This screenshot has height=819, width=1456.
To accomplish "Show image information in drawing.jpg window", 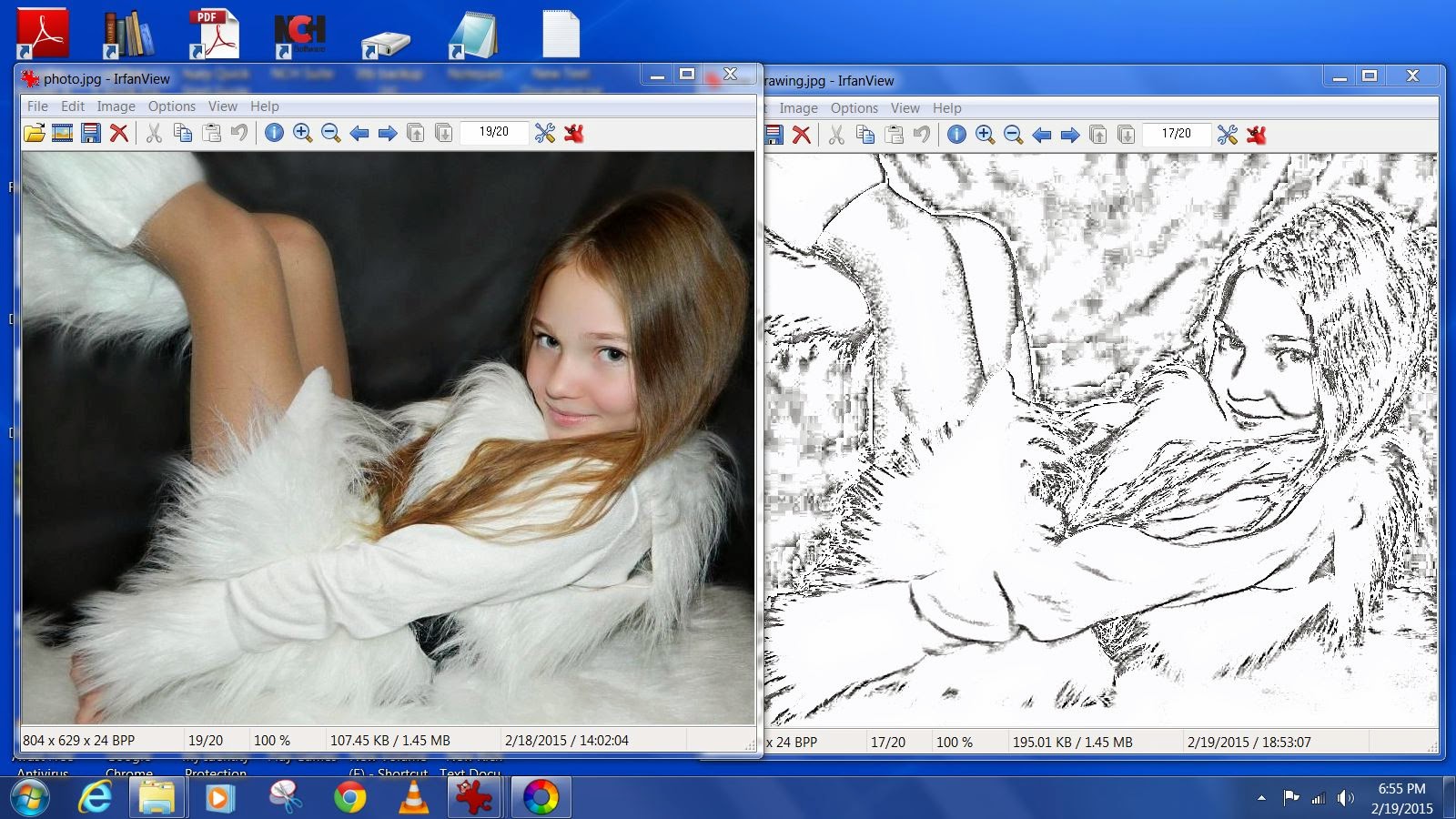I will [956, 136].
